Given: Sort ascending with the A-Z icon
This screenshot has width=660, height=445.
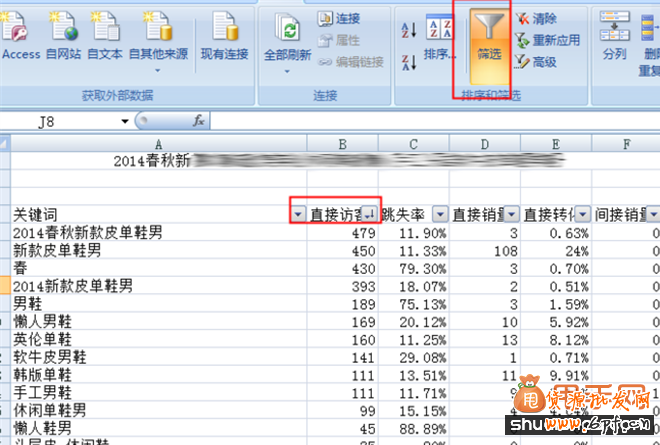Looking at the screenshot, I should tap(408, 29).
